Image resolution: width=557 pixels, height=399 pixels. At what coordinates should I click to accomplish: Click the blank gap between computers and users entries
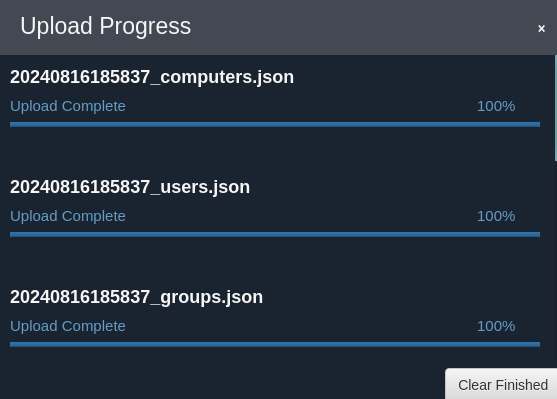[275, 151]
